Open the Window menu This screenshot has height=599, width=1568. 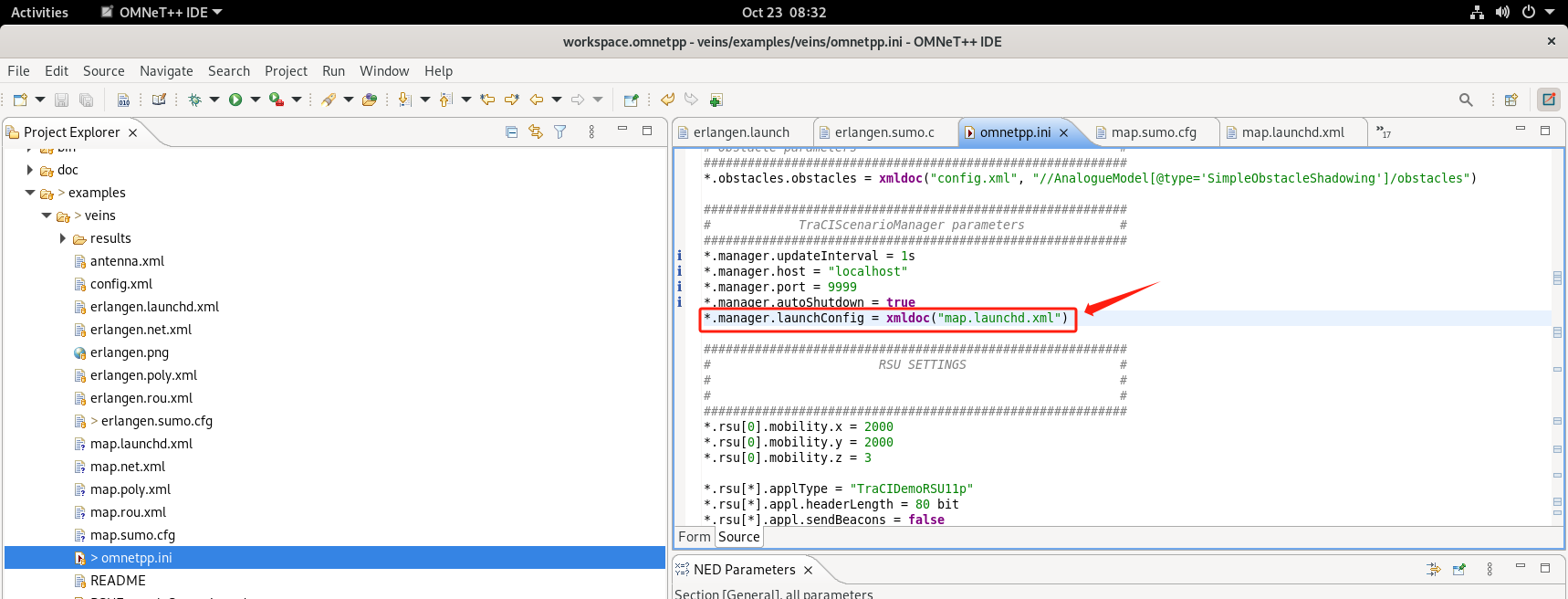click(x=384, y=71)
